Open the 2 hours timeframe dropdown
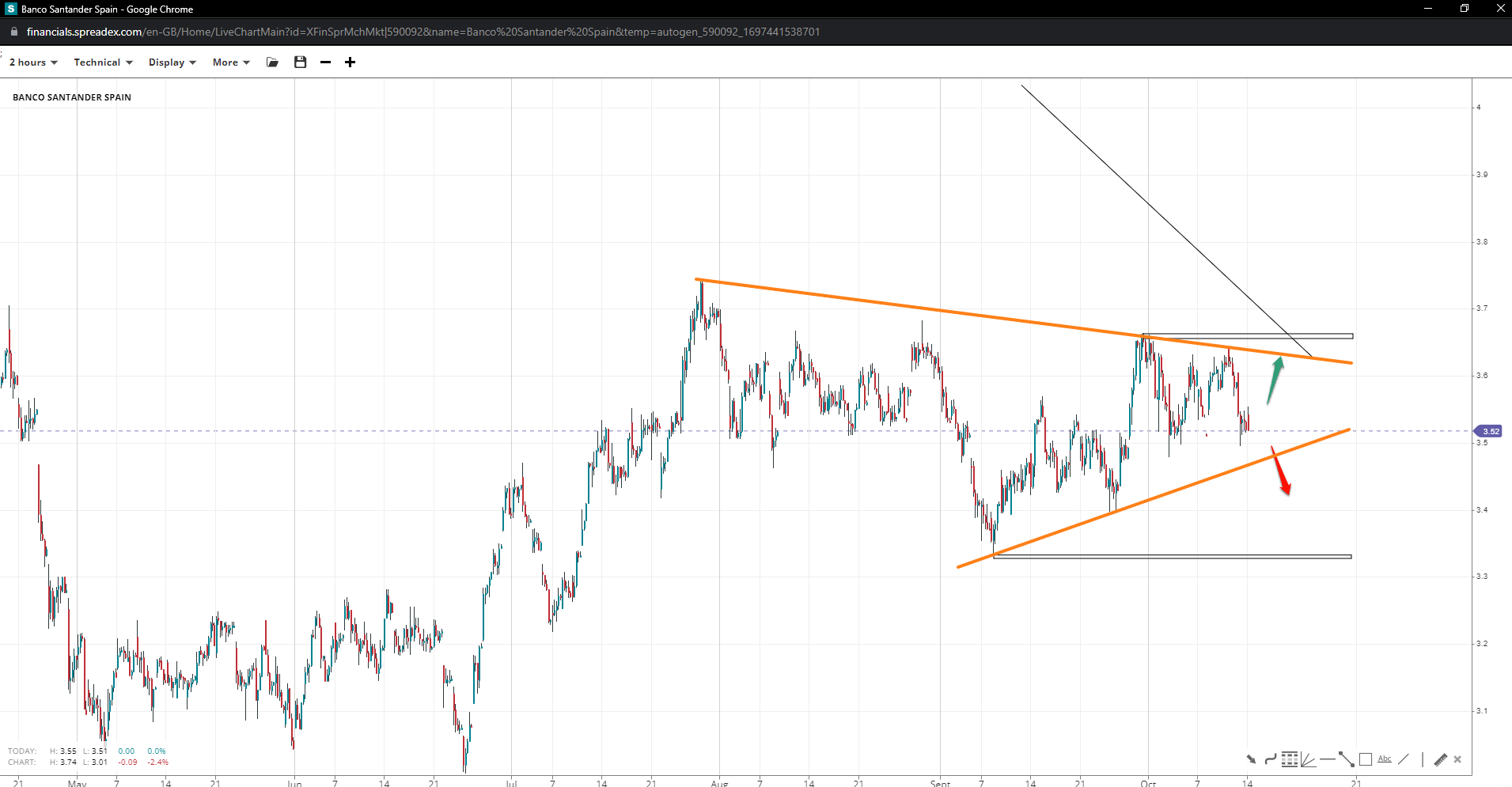Image resolution: width=1512 pixels, height=787 pixels. [33, 62]
